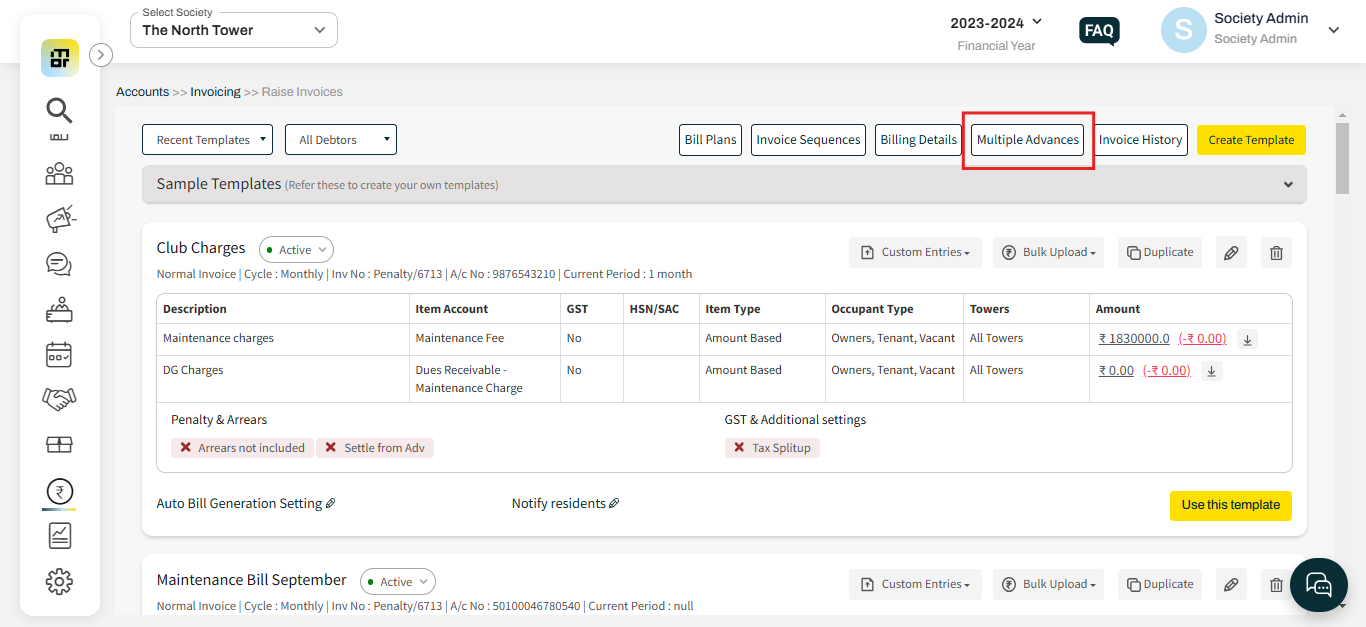Click the page vertical scrollbar
The height and width of the screenshot is (627, 1366).
tap(1342, 160)
